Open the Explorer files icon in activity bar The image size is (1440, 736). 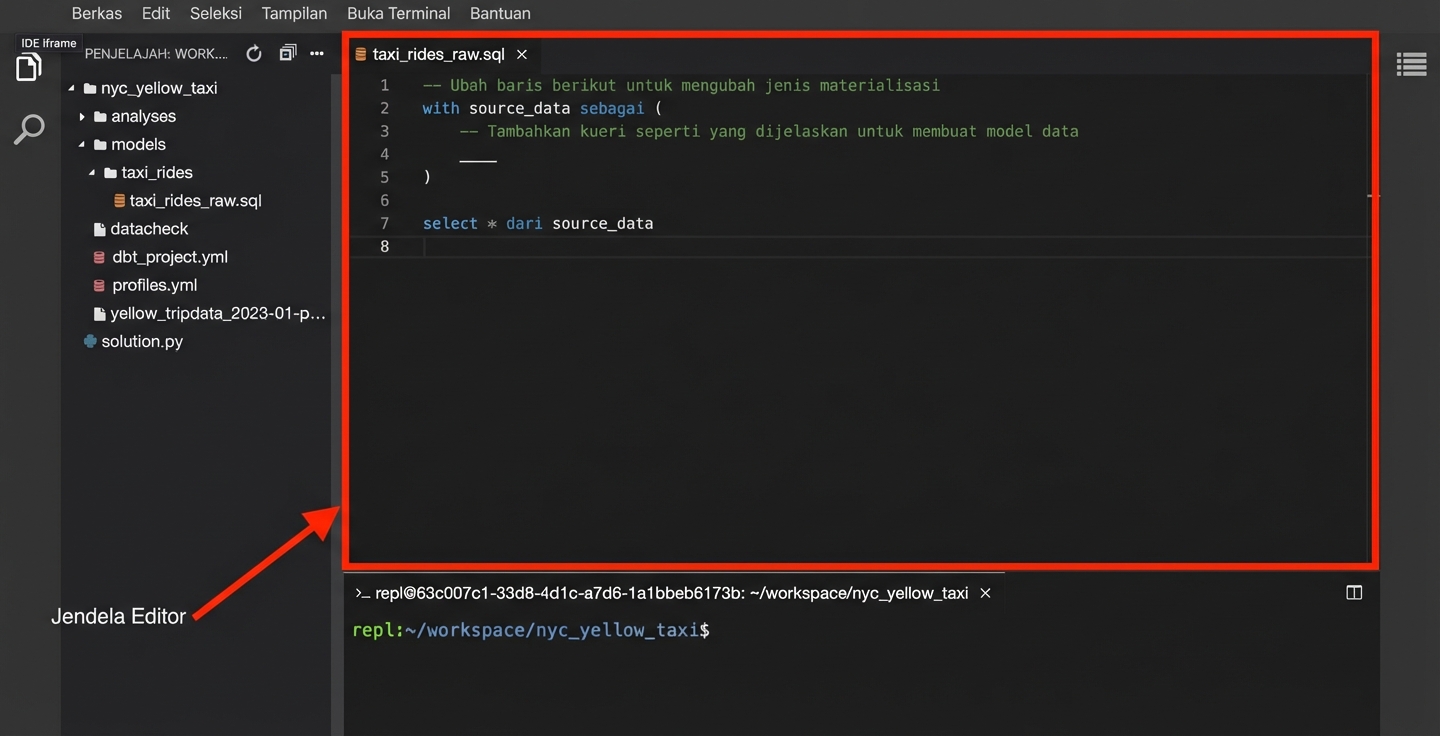pos(29,68)
